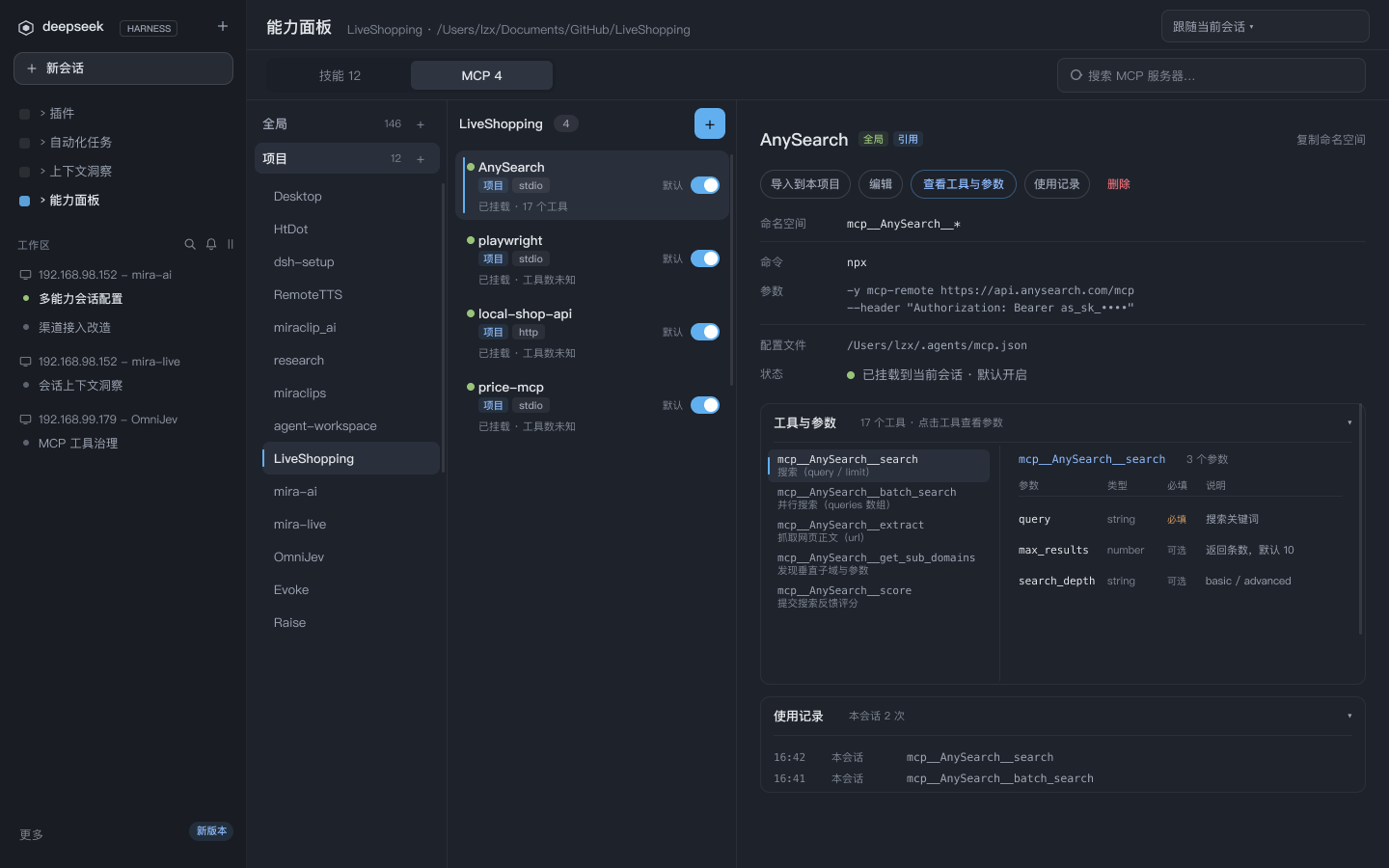The image size is (1389, 868).
Task: Click the blue square icon beside 能力面板
Action: [24, 201]
